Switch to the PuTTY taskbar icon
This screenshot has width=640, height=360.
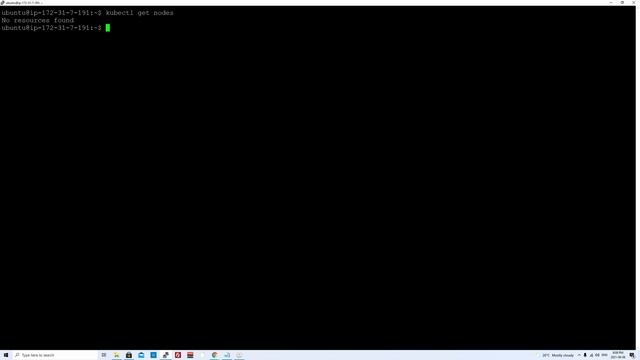click(166, 355)
